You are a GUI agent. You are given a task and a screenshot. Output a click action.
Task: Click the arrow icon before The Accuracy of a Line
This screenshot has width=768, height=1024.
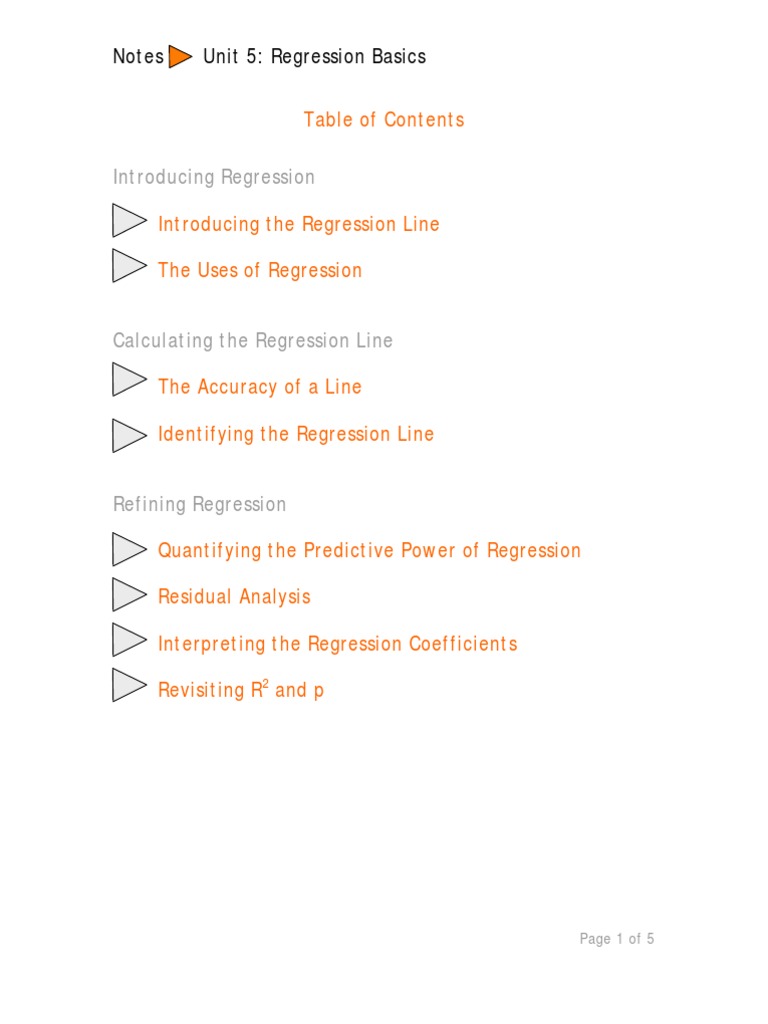[x=128, y=383]
